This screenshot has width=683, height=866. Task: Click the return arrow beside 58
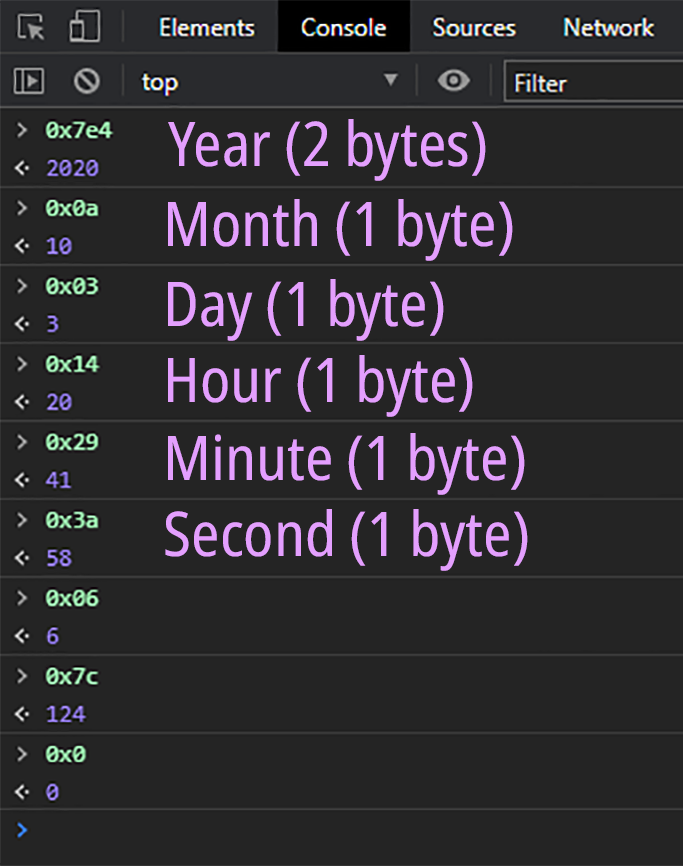point(22,558)
